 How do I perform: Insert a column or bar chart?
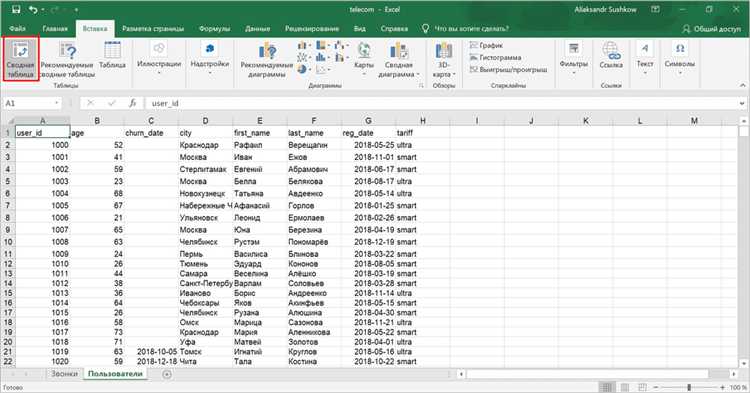(x=303, y=45)
